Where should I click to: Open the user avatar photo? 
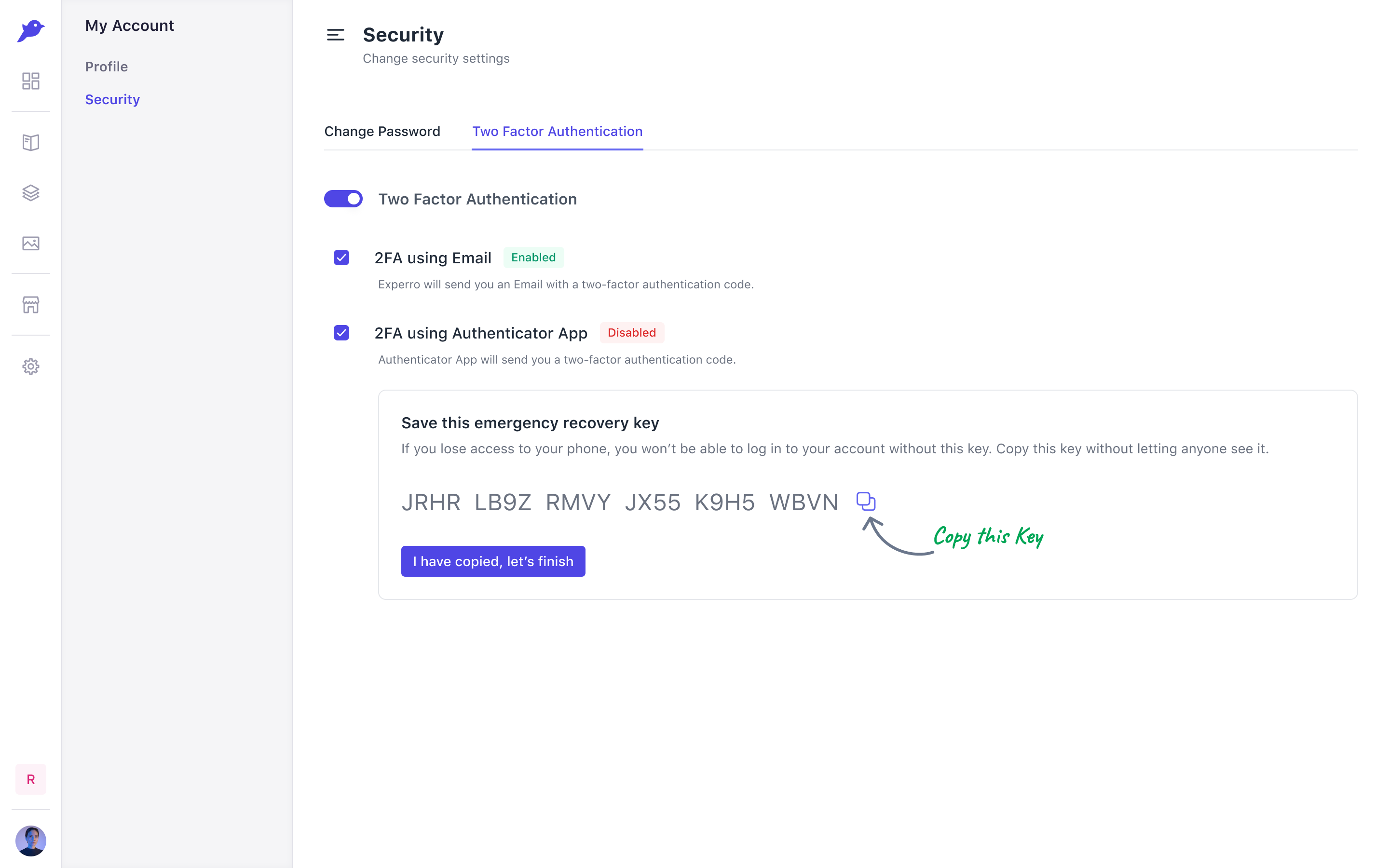[x=30, y=841]
